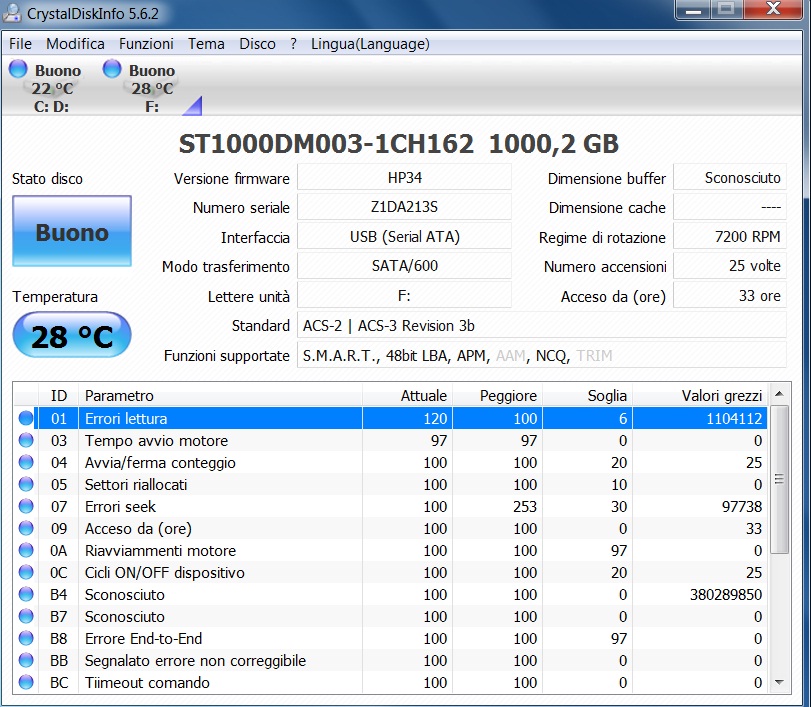
Task: Select the C: D: disk at 22 °C
Action: coord(46,87)
